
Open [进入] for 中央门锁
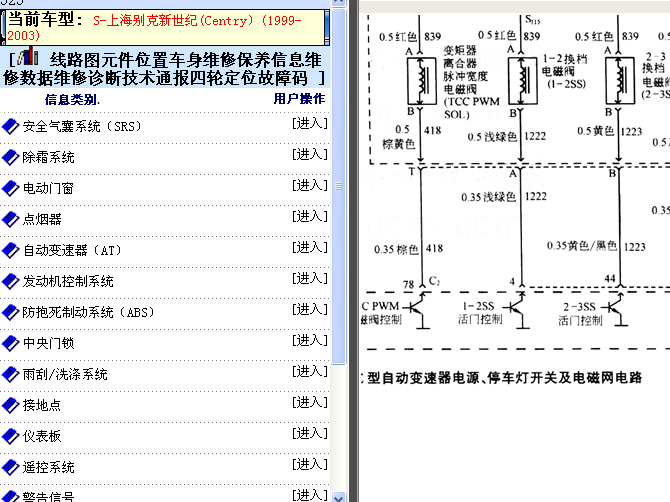310,340
